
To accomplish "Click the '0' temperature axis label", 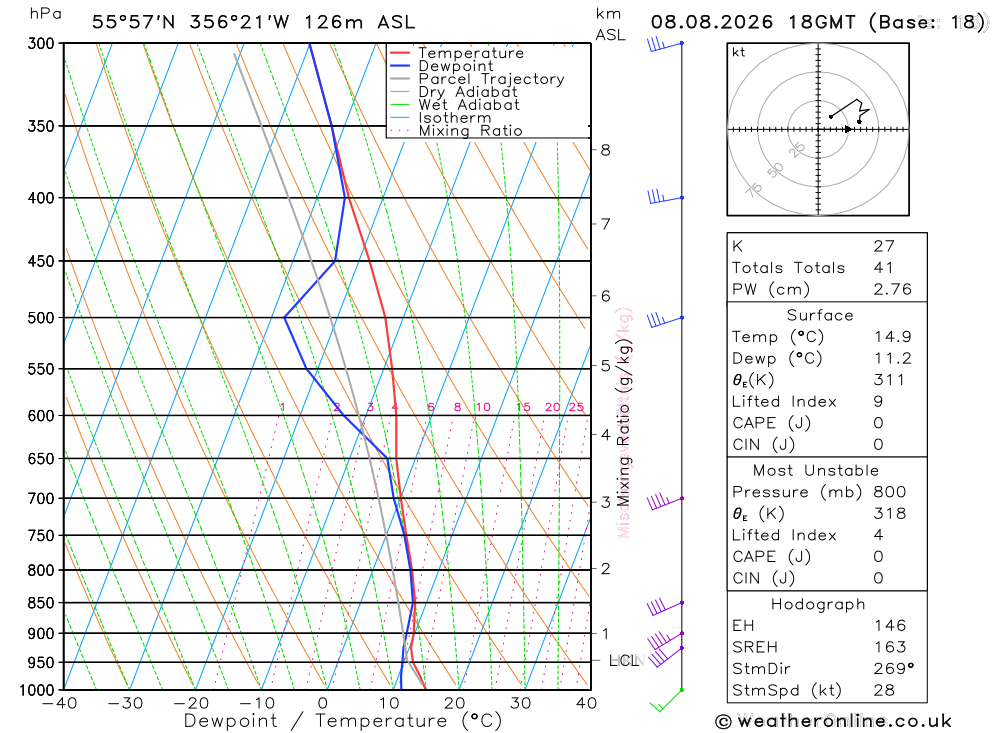I will (323, 704).
